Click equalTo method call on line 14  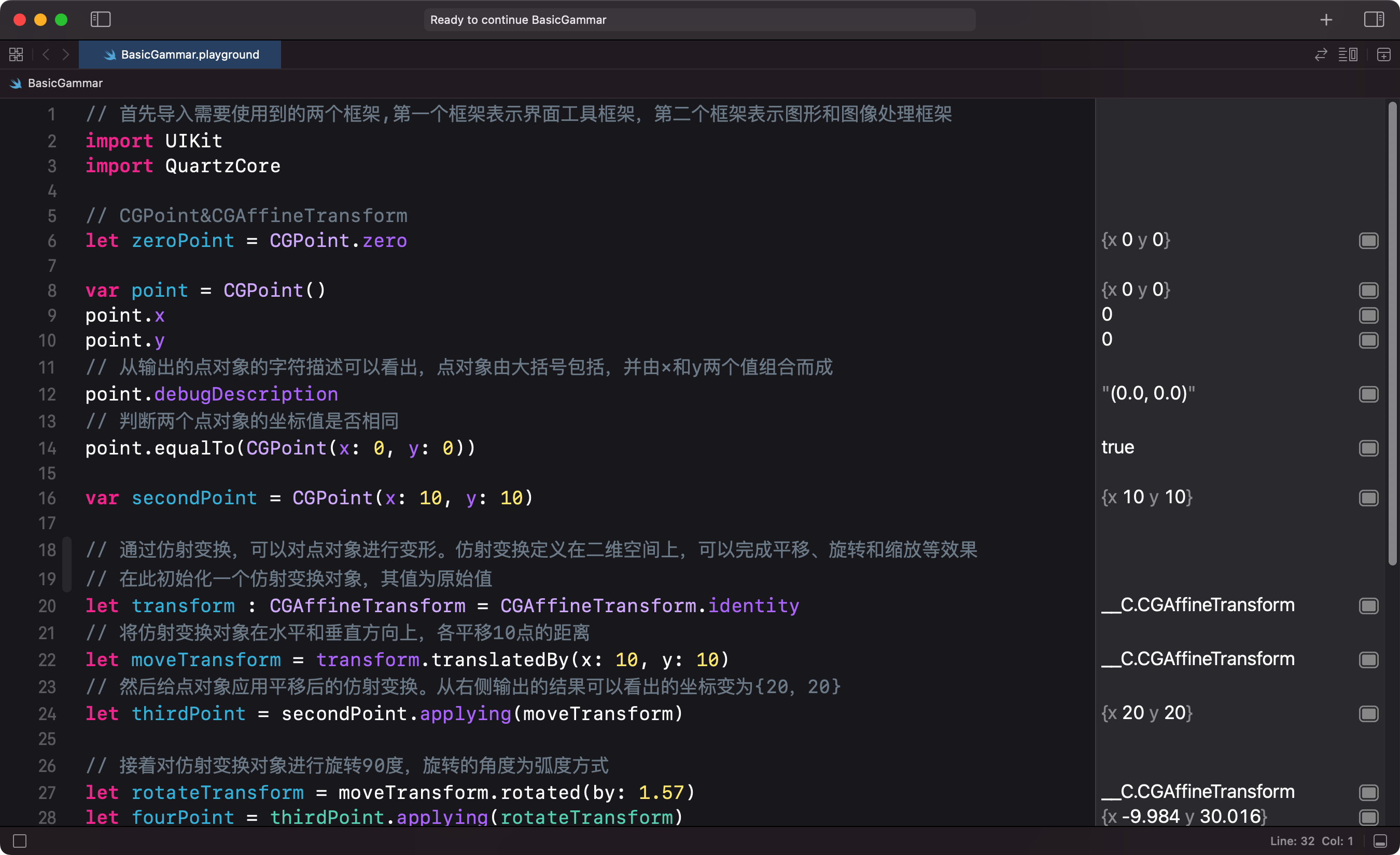pyautogui.click(x=194, y=449)
